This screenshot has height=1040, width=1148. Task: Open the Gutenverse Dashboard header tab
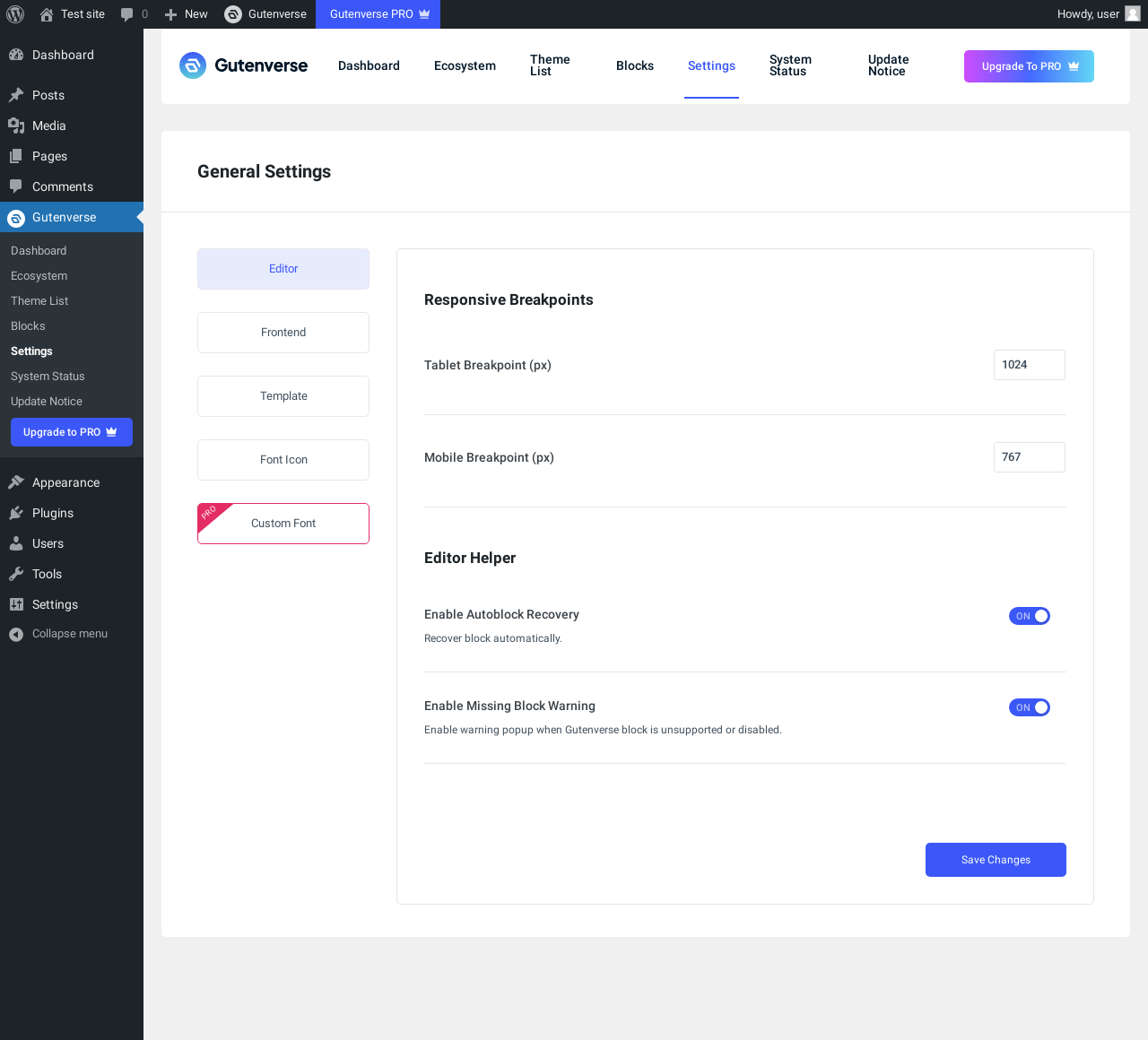click(369, 65)
